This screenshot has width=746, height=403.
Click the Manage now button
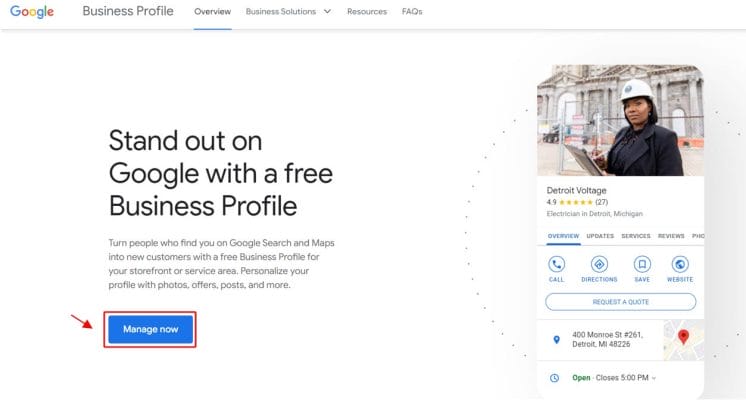coord(150,329)
